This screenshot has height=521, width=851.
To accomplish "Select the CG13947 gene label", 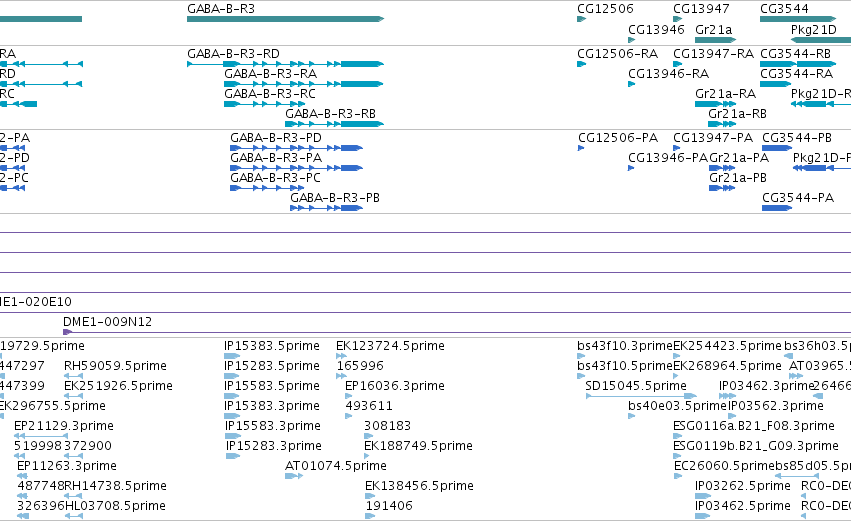I will click(x=701, y=9).
